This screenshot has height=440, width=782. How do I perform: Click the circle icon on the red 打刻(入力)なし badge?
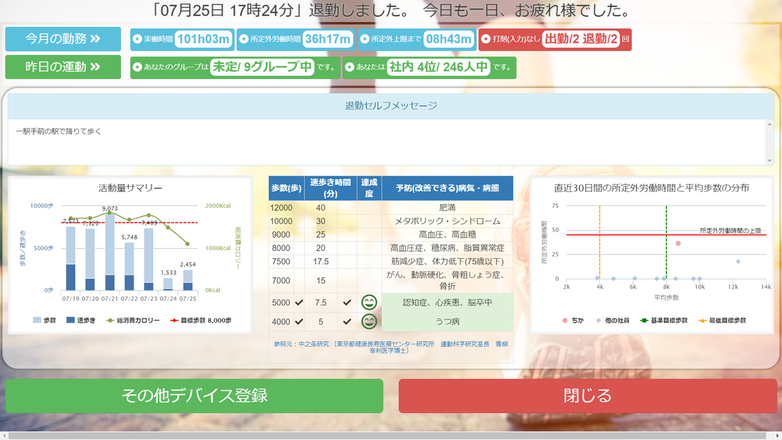point(486,40)
